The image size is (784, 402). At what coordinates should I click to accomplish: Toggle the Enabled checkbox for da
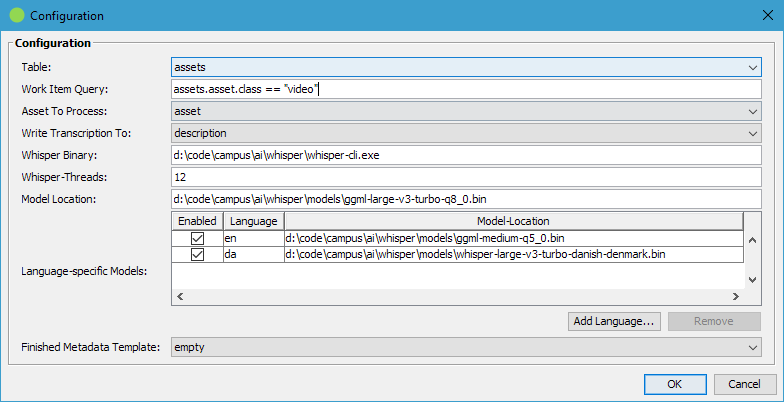(198, 254)
